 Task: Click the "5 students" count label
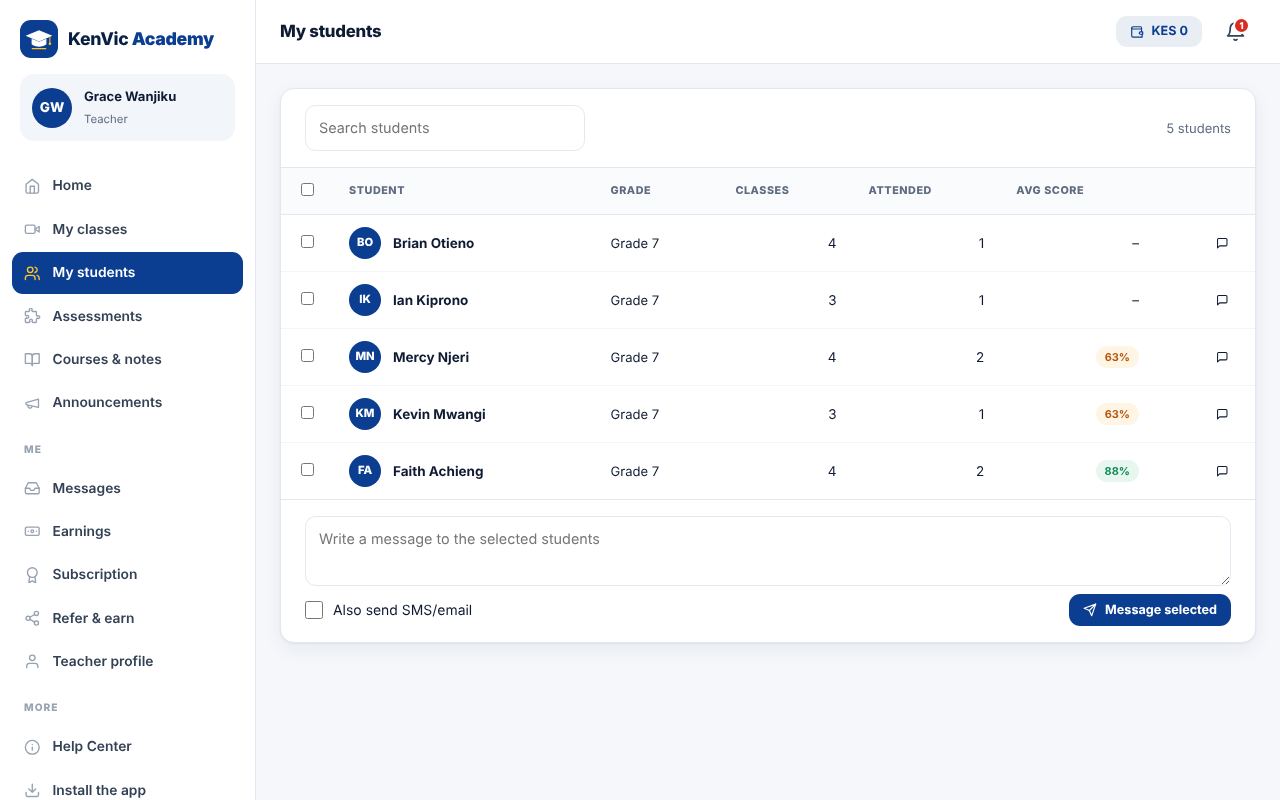pyautogui.click(x=1198, y=128)
